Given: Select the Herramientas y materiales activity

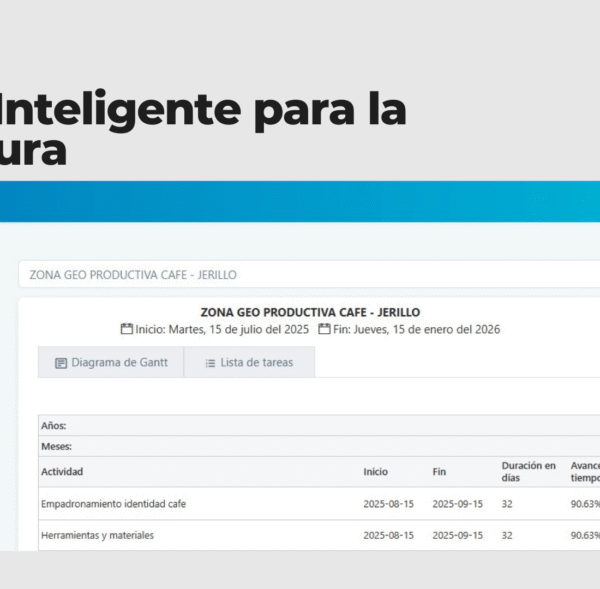Looking at the screenshot, I should (x=97, y=536).
